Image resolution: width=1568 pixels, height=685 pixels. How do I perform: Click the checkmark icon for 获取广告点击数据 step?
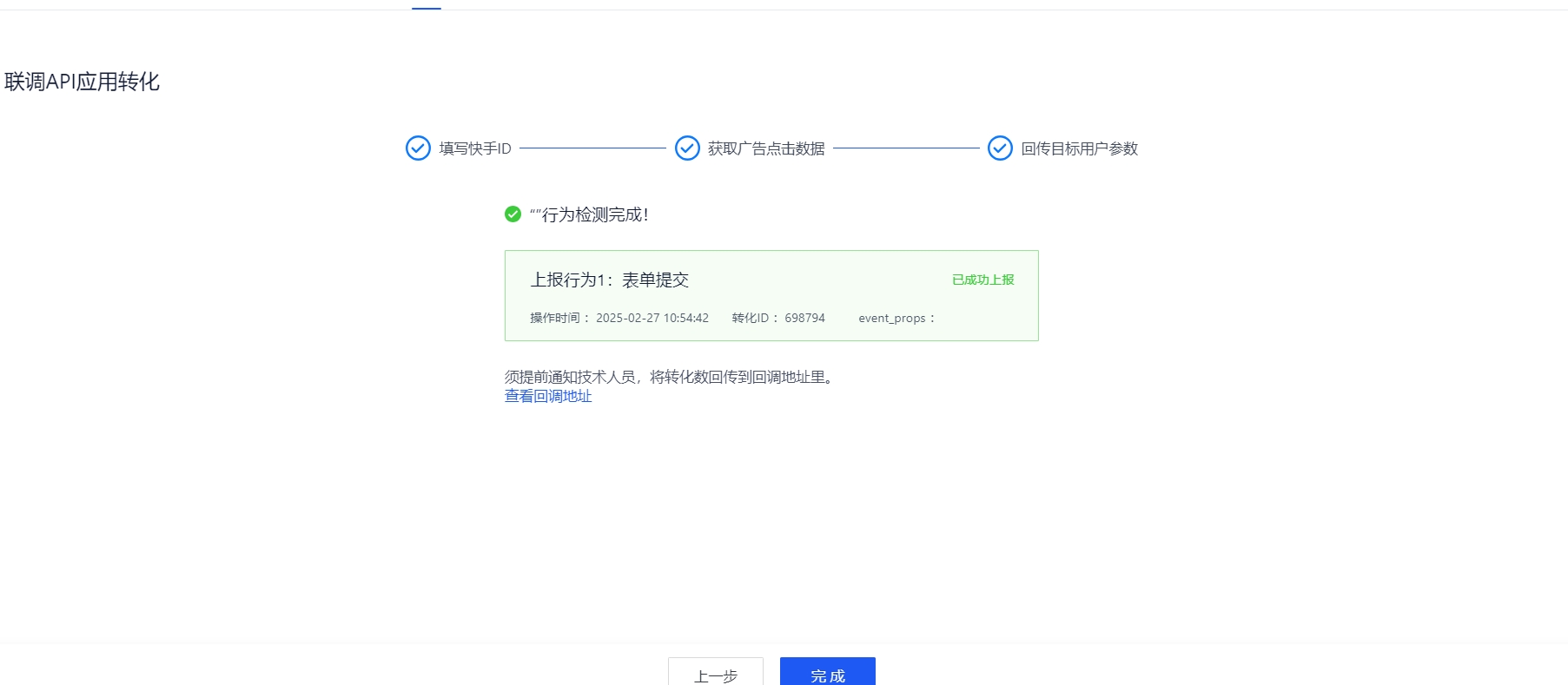pos(687,148)
